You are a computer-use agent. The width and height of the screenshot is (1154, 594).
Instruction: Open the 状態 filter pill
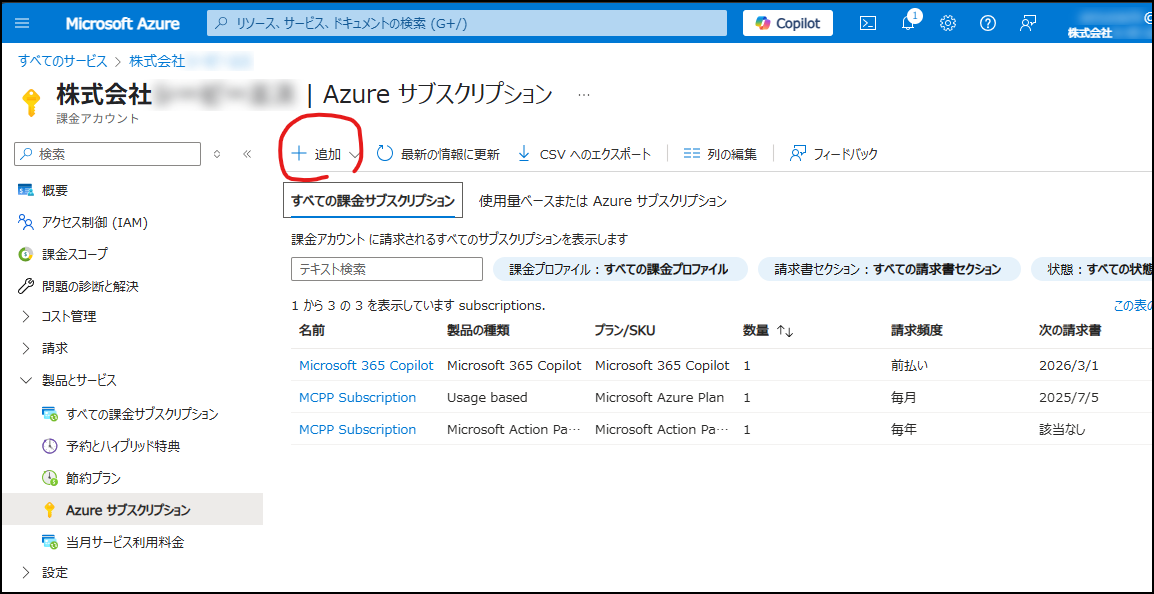(x=1093, y=269)
